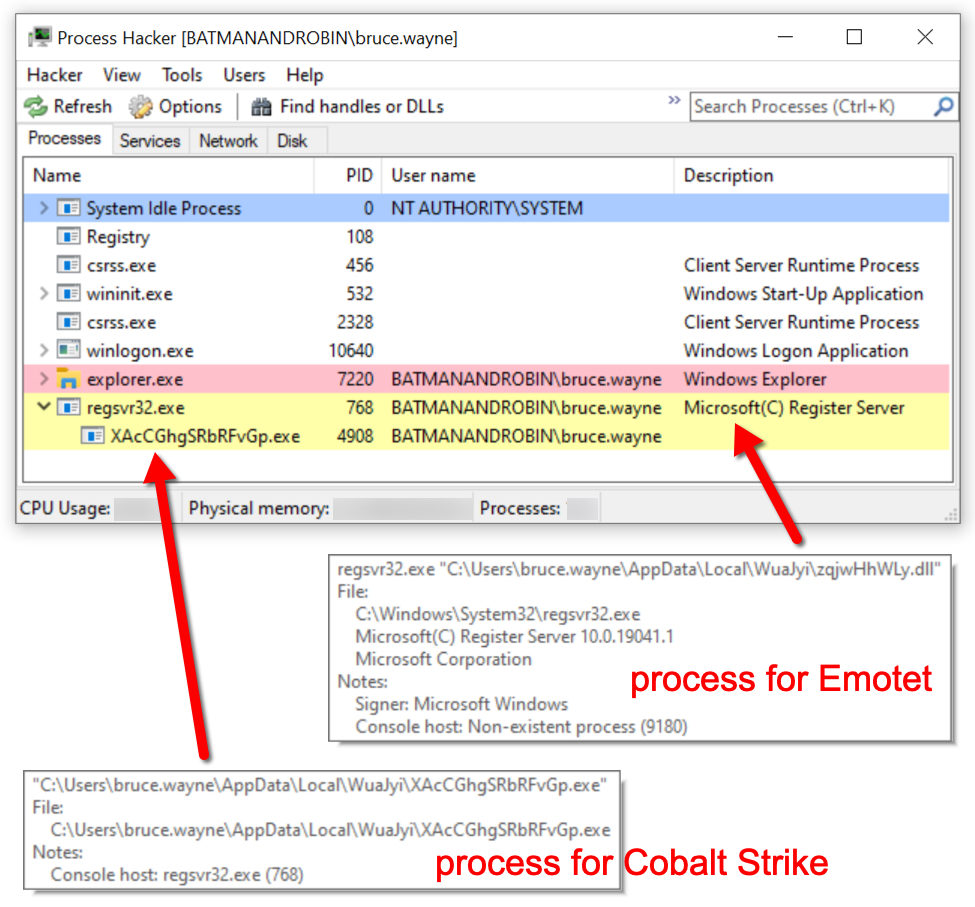This screenshot has width=975, height=907.
Task: Click PID value 4908
Action: (x=355, y=436)
